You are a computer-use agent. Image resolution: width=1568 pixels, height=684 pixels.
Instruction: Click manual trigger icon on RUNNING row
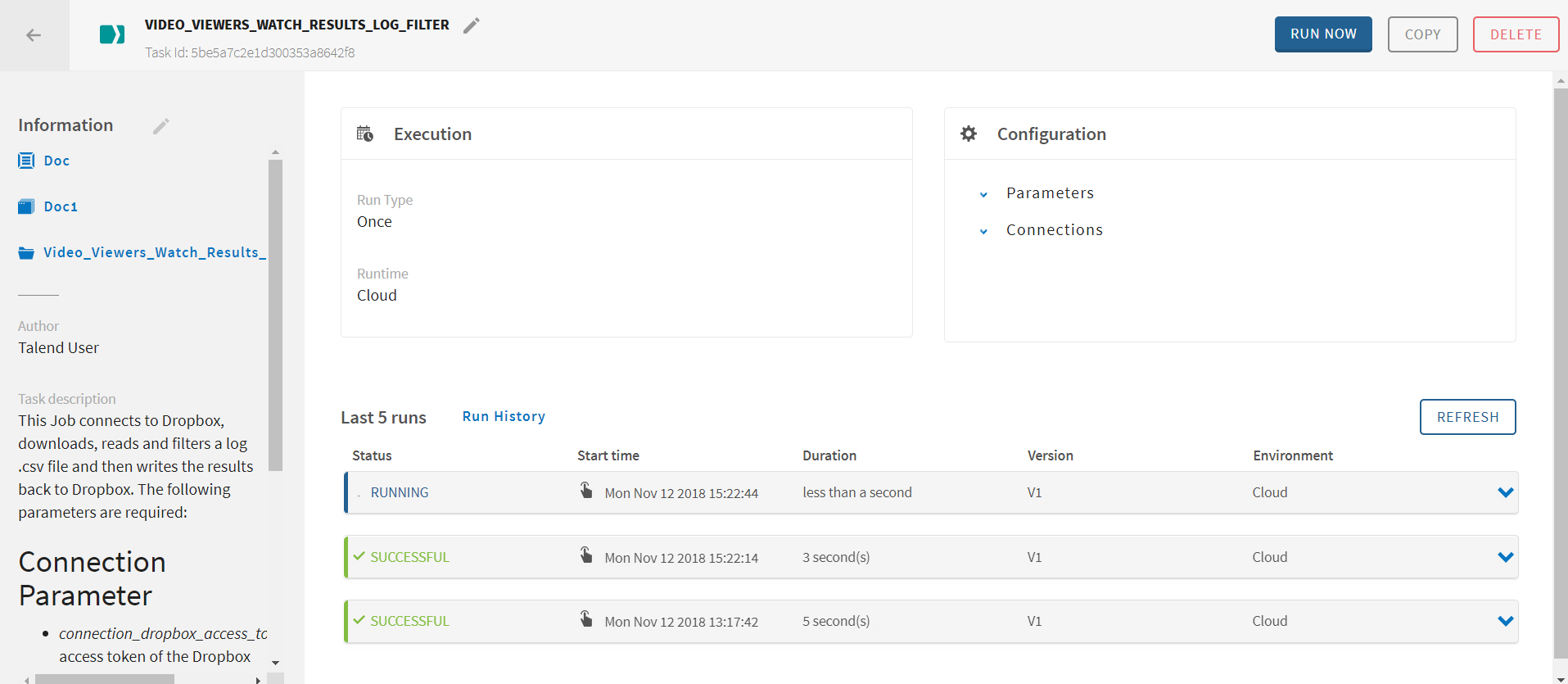tap(586, 491)
